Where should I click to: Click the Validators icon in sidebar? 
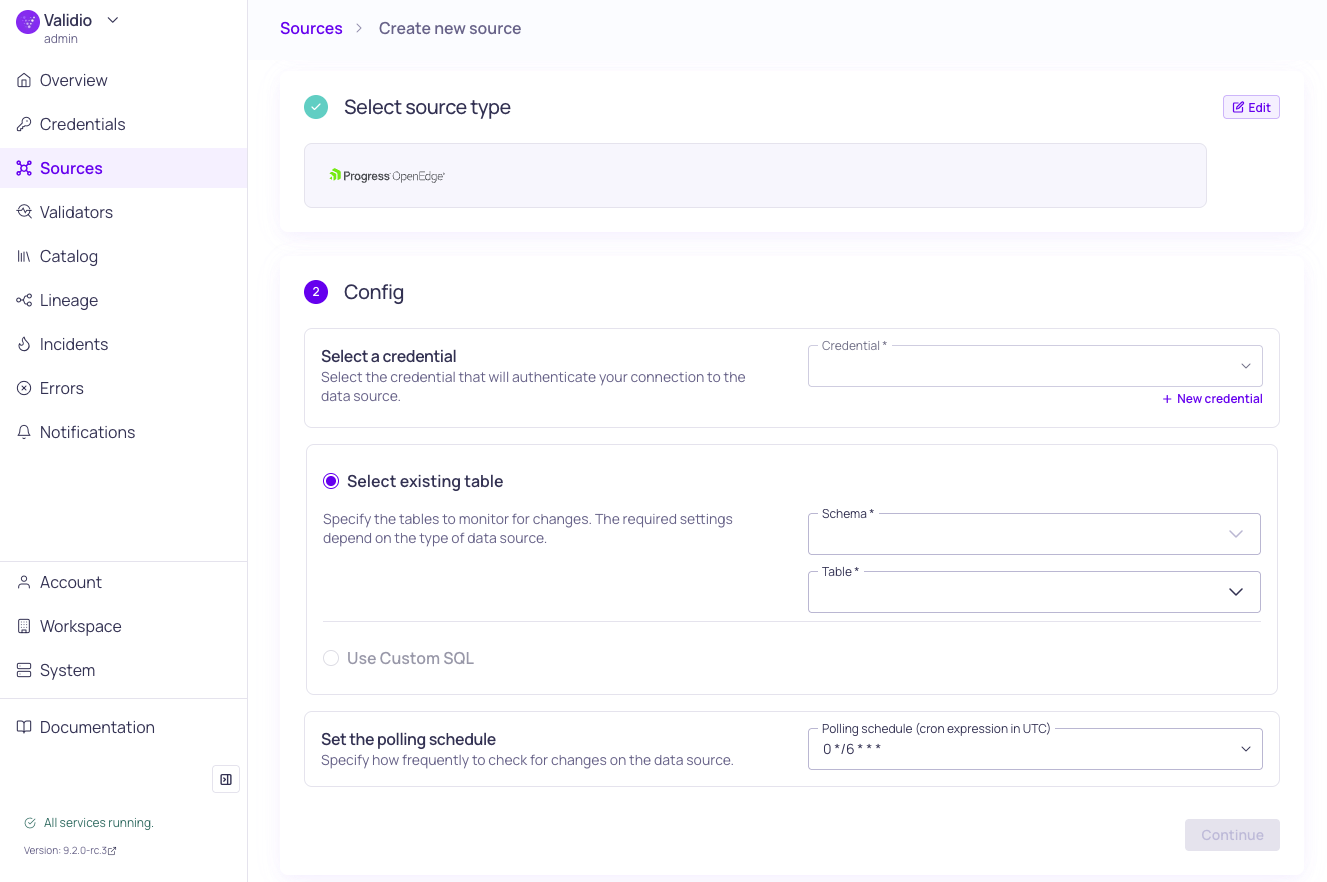coord(24,212)
